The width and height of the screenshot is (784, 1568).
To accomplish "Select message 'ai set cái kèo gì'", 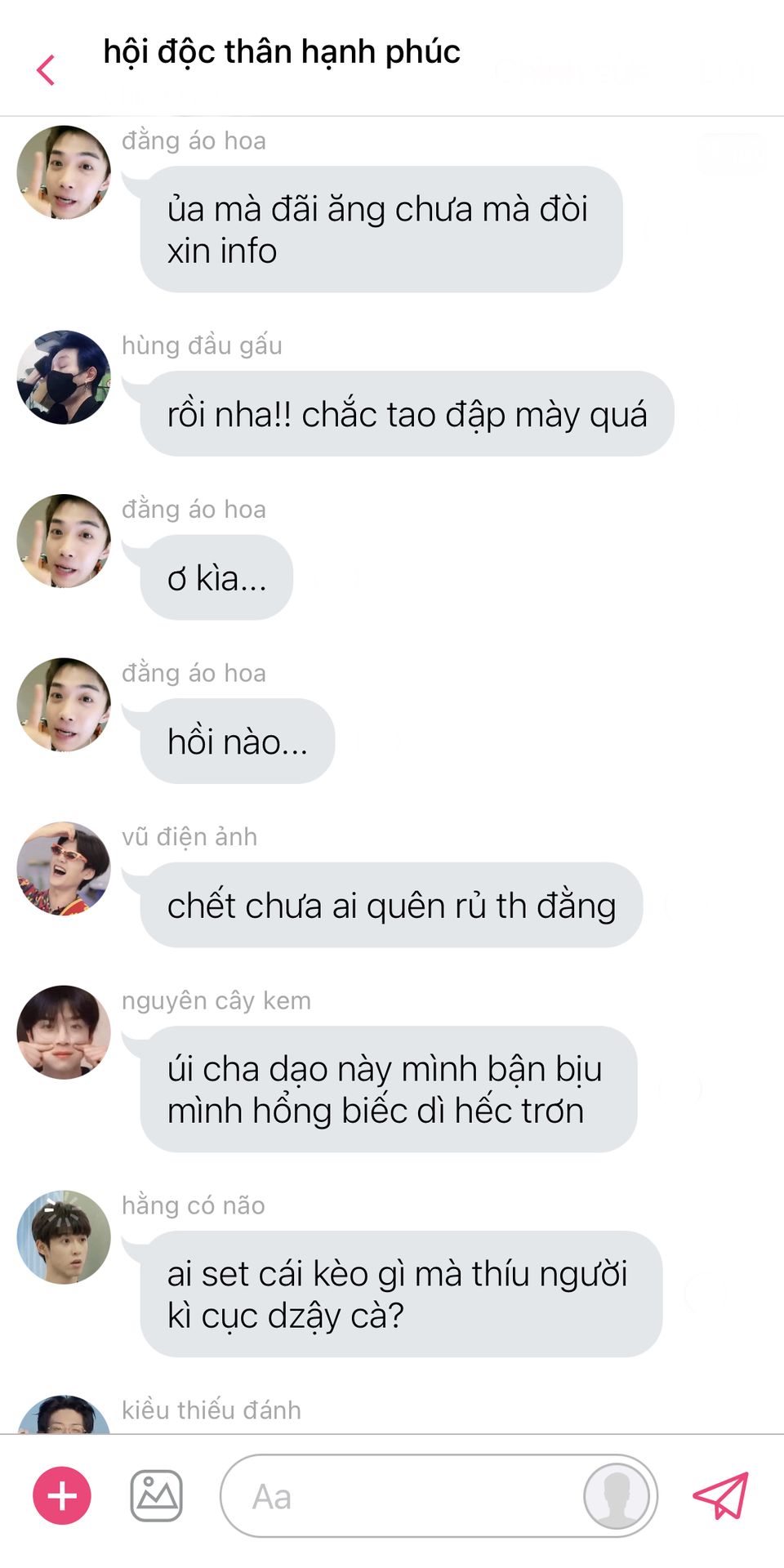I will (x=401, y=1294).
